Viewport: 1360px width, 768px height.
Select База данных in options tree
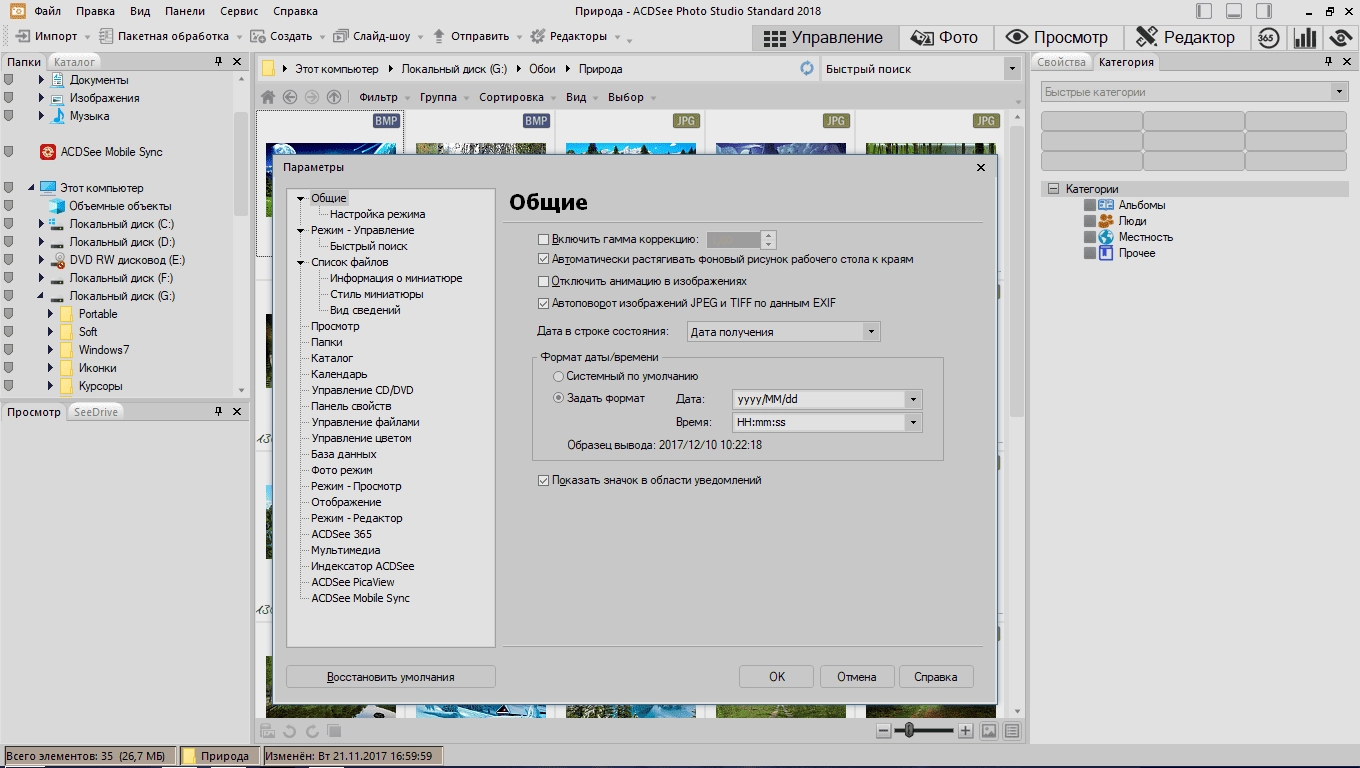[x=344, y=454]
